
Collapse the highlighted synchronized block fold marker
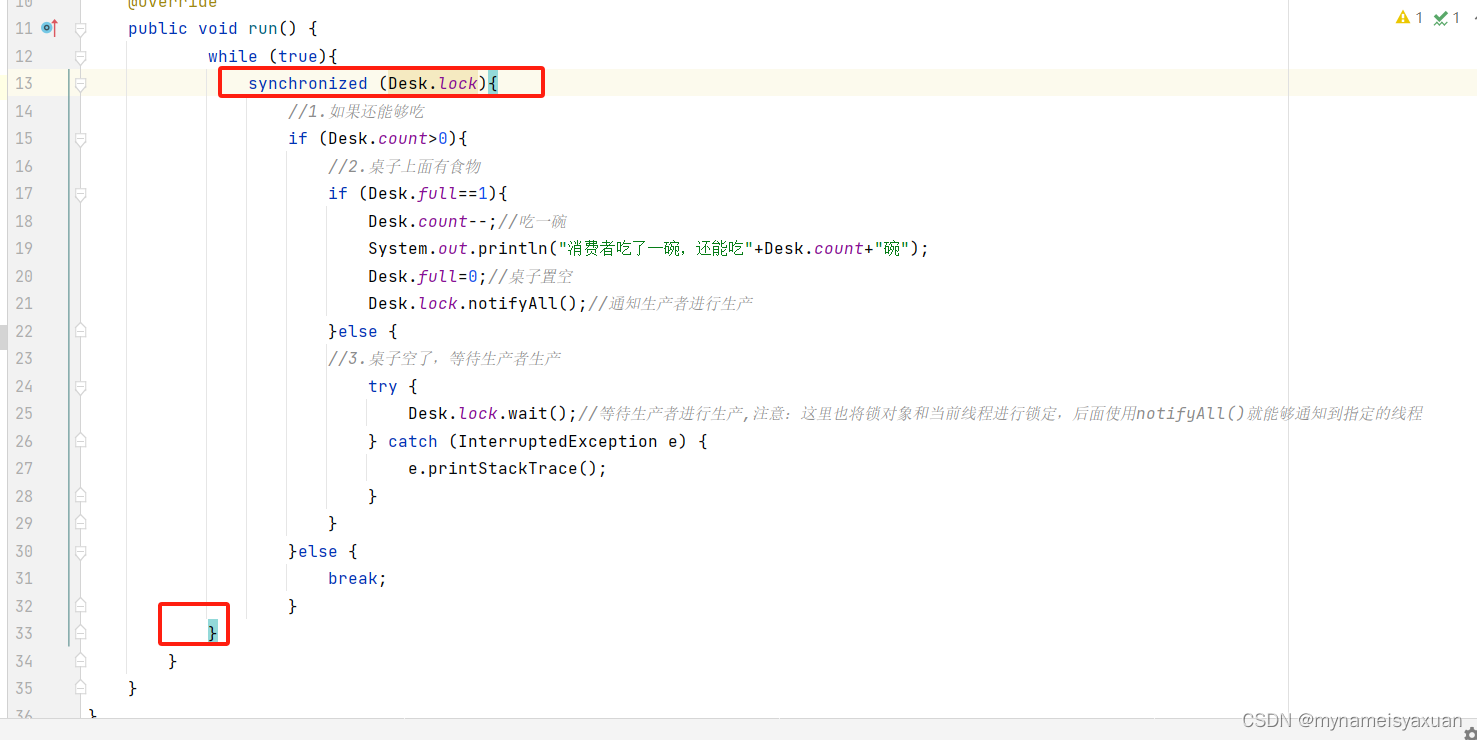point(80,83)
